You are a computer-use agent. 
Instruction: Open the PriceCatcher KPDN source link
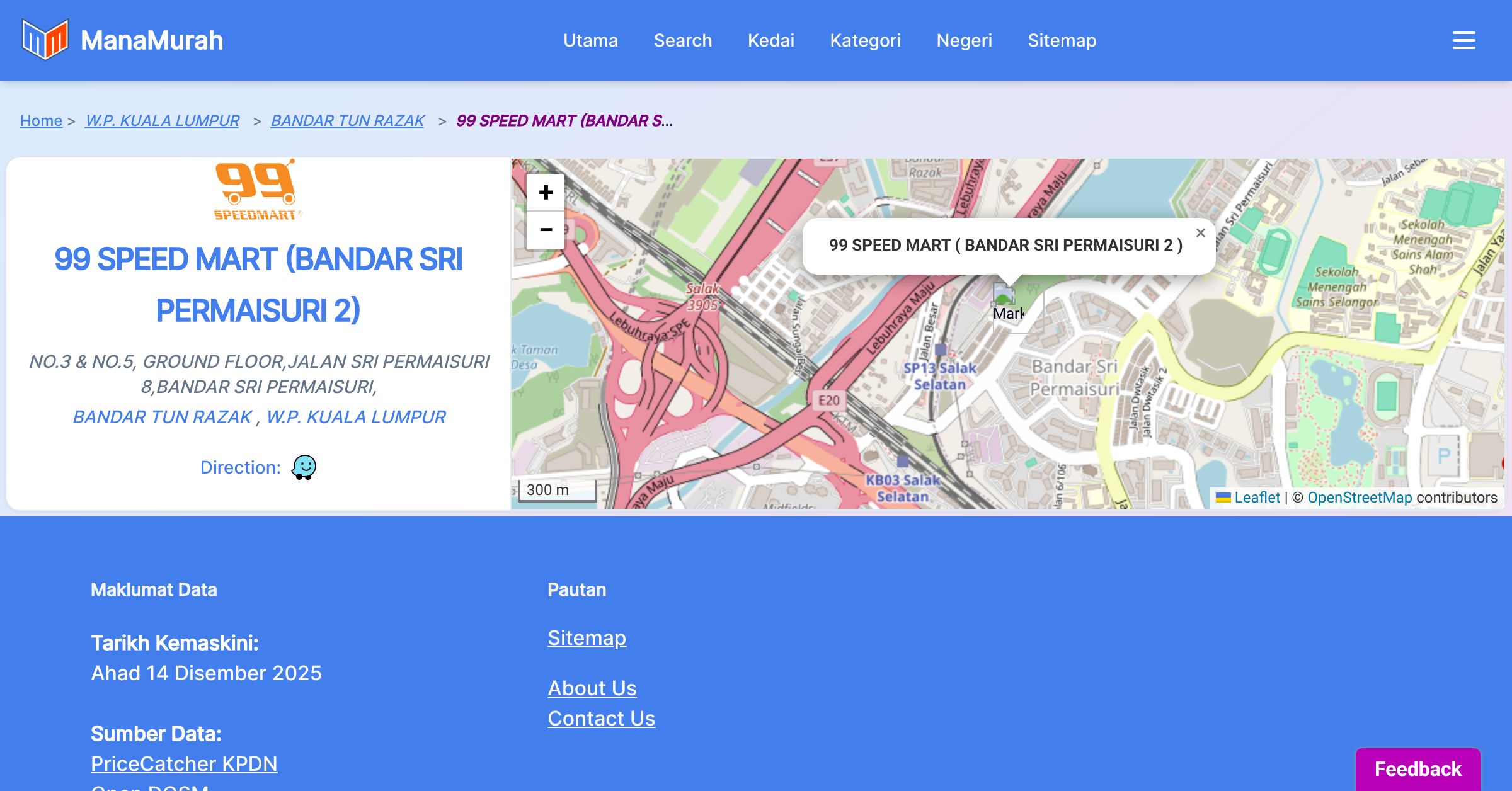pyautogui.click(x=184, y=763)
